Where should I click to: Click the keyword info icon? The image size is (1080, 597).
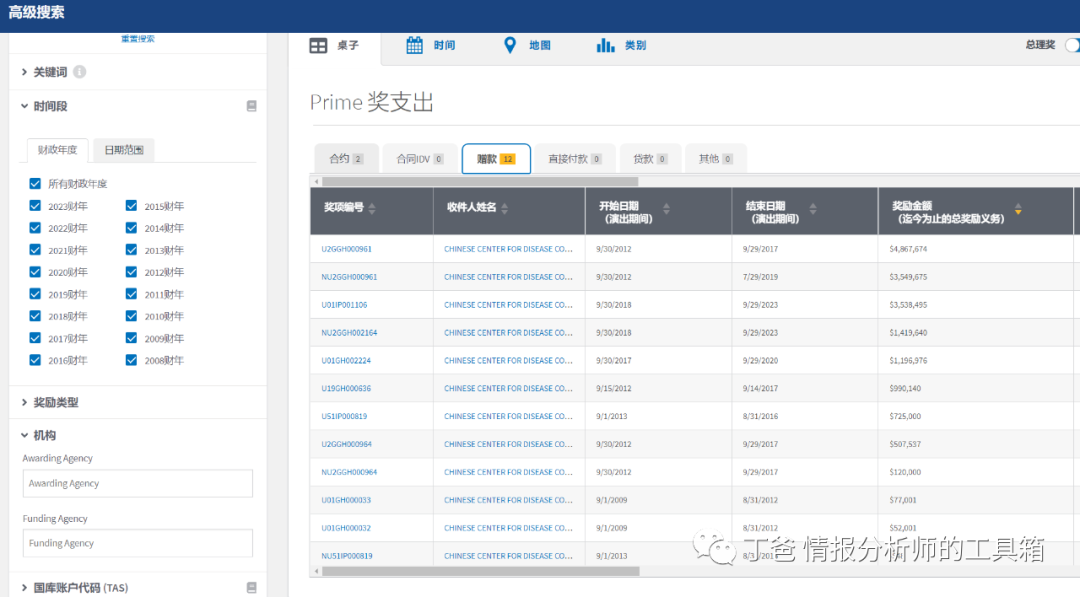pyautogui.click(x=80, y=72)
